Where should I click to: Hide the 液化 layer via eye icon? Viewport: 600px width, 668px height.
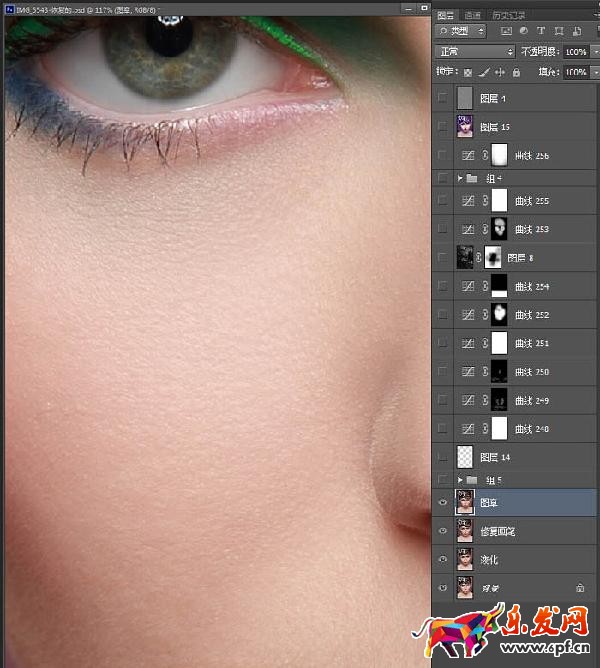[x=443, y=559]
